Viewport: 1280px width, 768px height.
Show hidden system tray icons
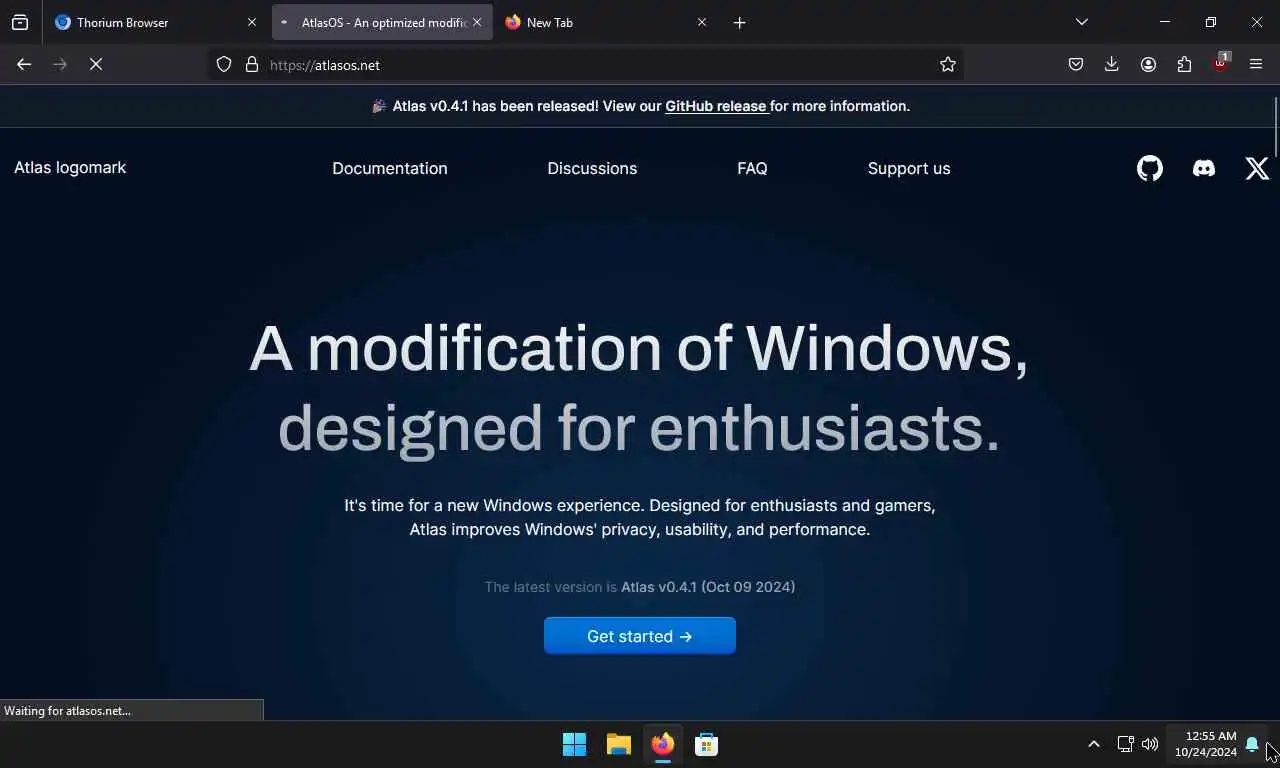point(1094,744)
